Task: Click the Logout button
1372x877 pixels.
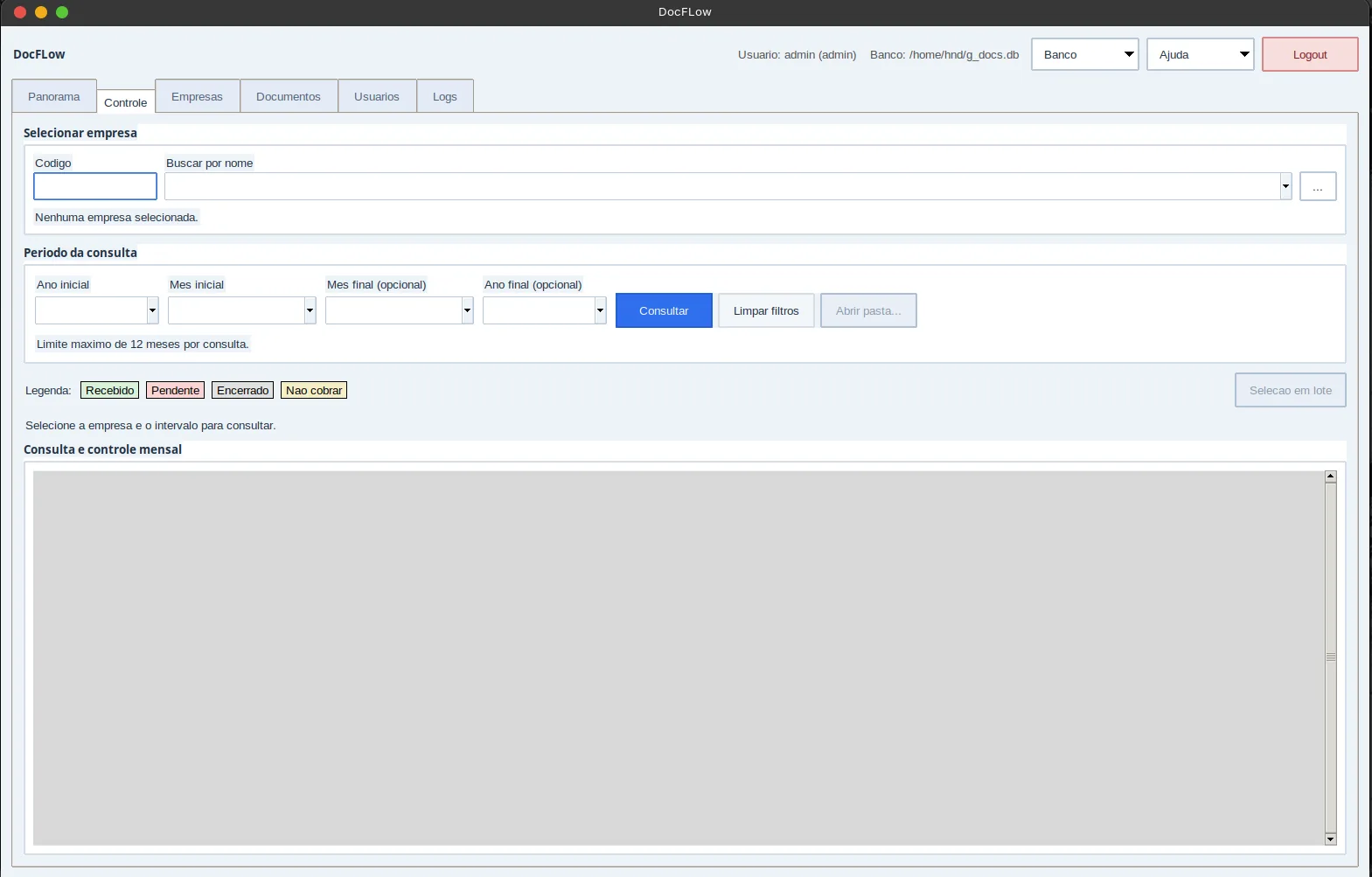Action: click(1310, 54)
